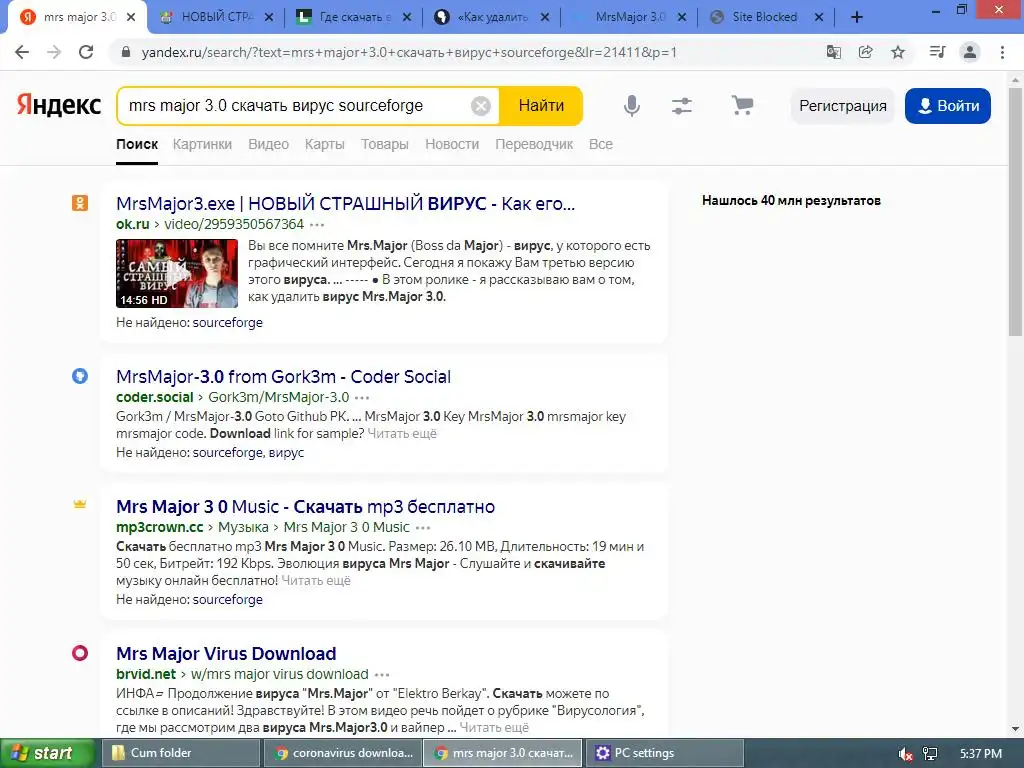Viewport: 1024px width, 768px height.
Task: Open Yandex search settings sliders icon
Action: pos(682,105)
